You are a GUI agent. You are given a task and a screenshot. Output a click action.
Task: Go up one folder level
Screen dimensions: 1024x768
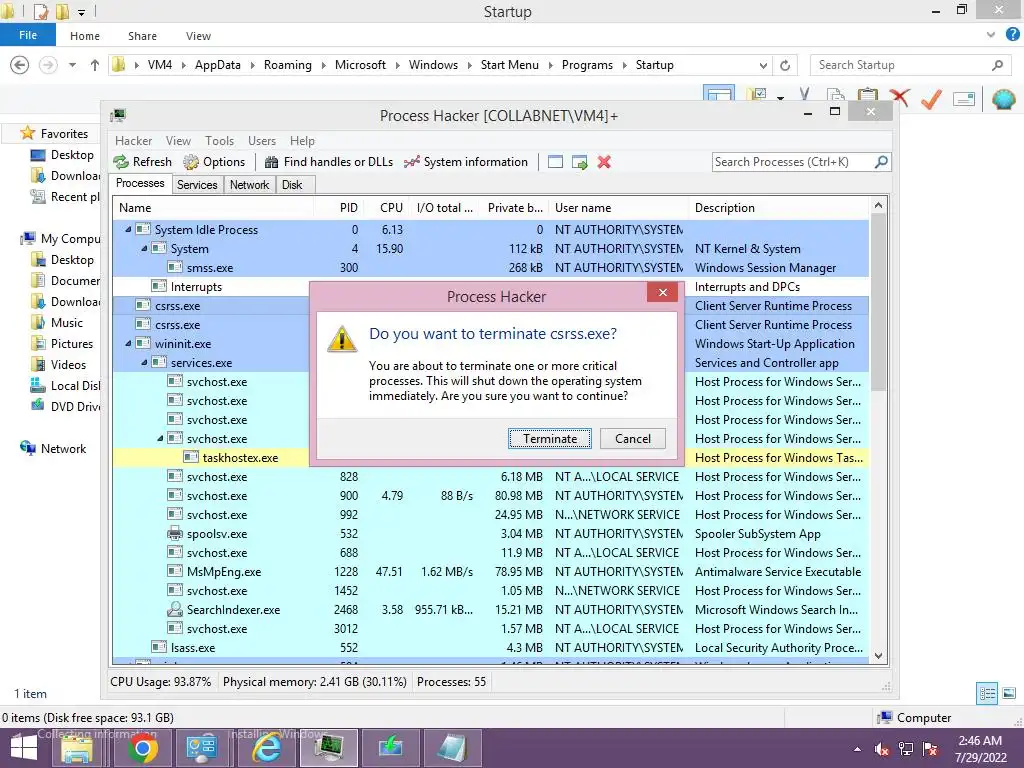[95, 65]
